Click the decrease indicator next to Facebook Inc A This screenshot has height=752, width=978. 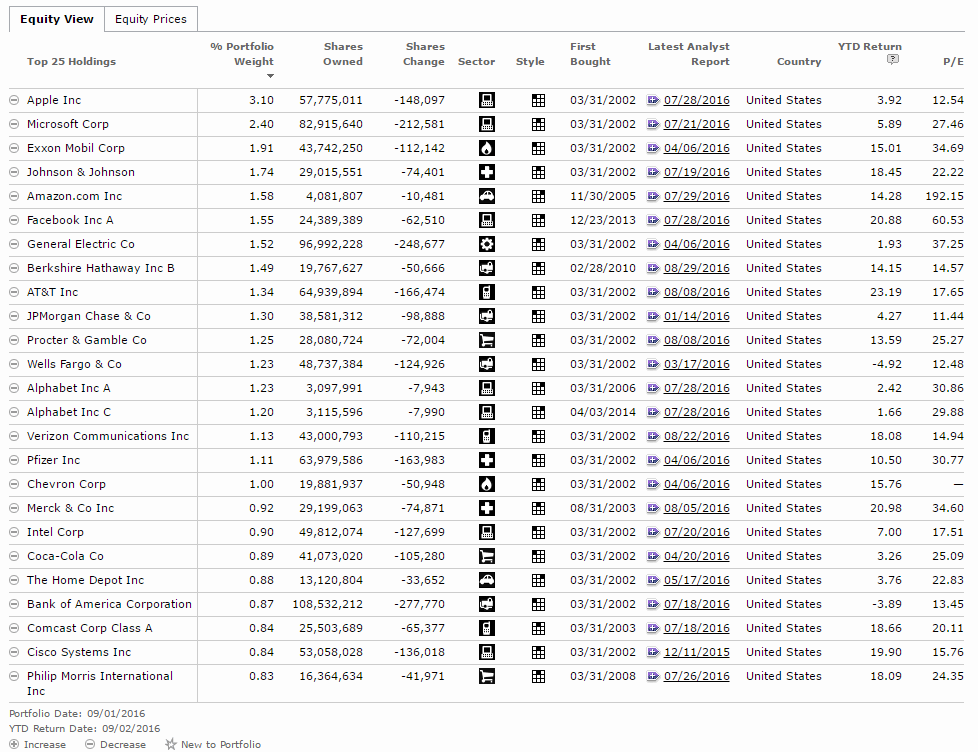click(x=14, y=220)
